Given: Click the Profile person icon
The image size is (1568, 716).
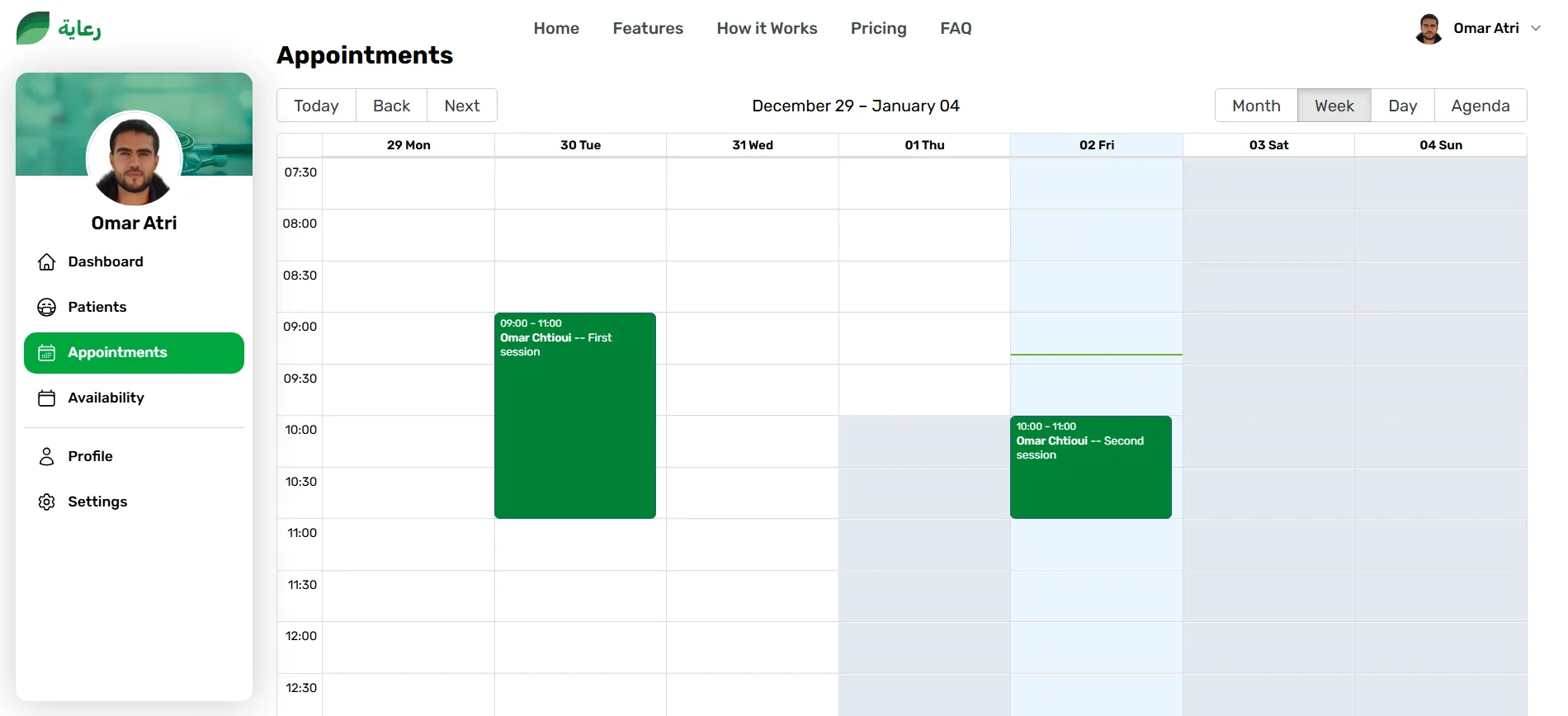Looking at the screenshot, I should [x=47, y=457].
